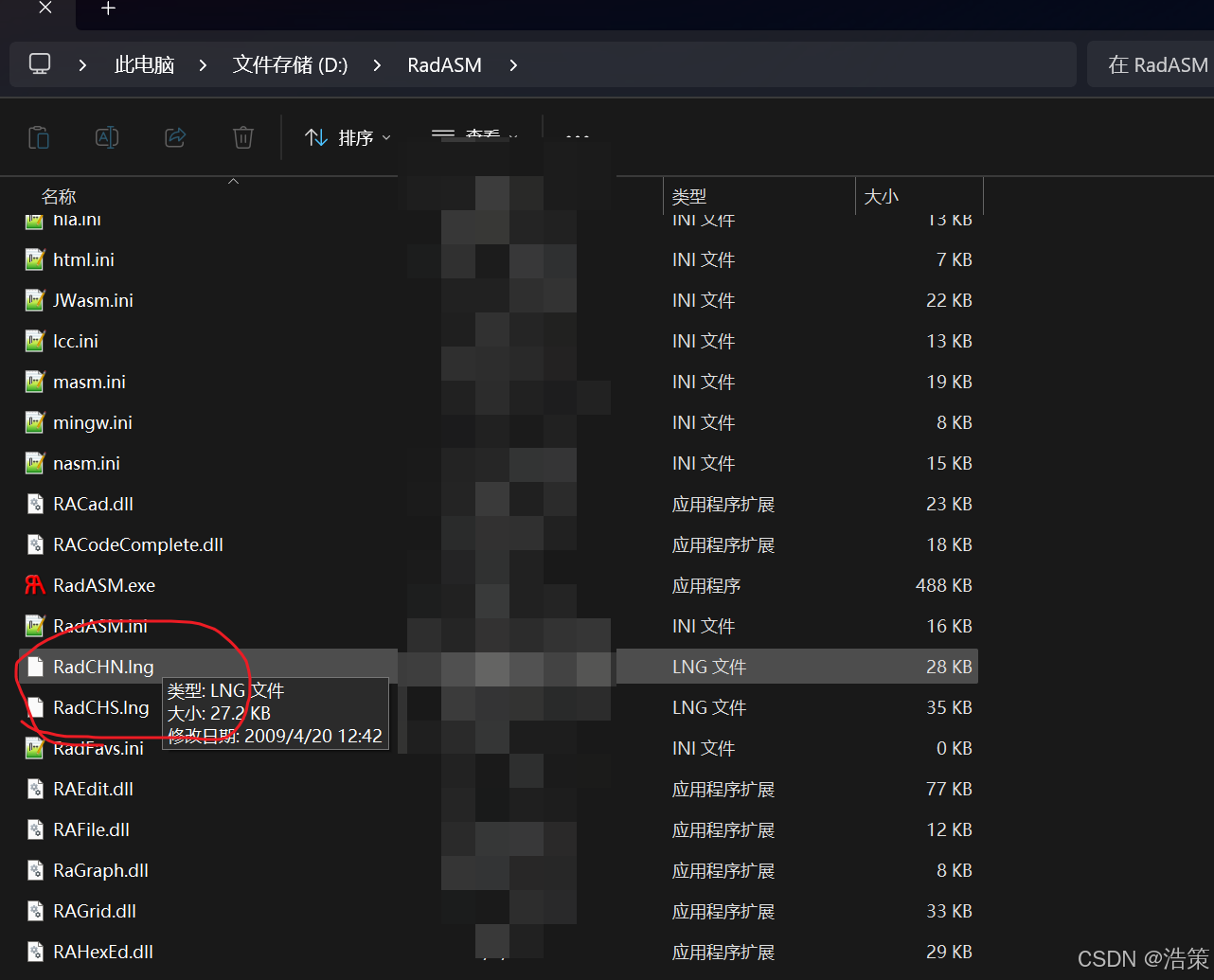Viewport: 1214px width, 980px height.
Task: Click 此电脑 breadcrumb
Action: (144, 65)
